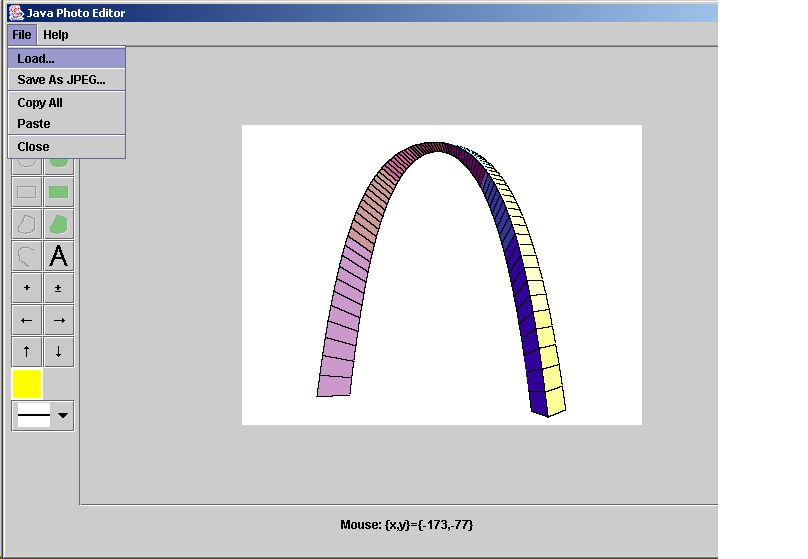The height and width of the screenshot is (559, 808).
Task: Choose Load... from the File menu
Action: point(66,58)
